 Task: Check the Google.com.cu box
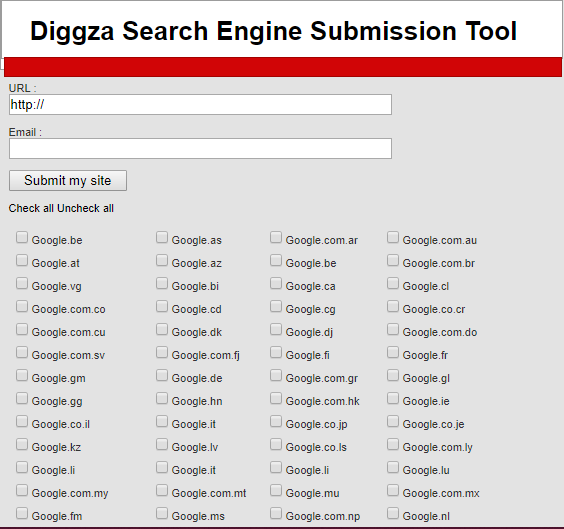[22, 329]
